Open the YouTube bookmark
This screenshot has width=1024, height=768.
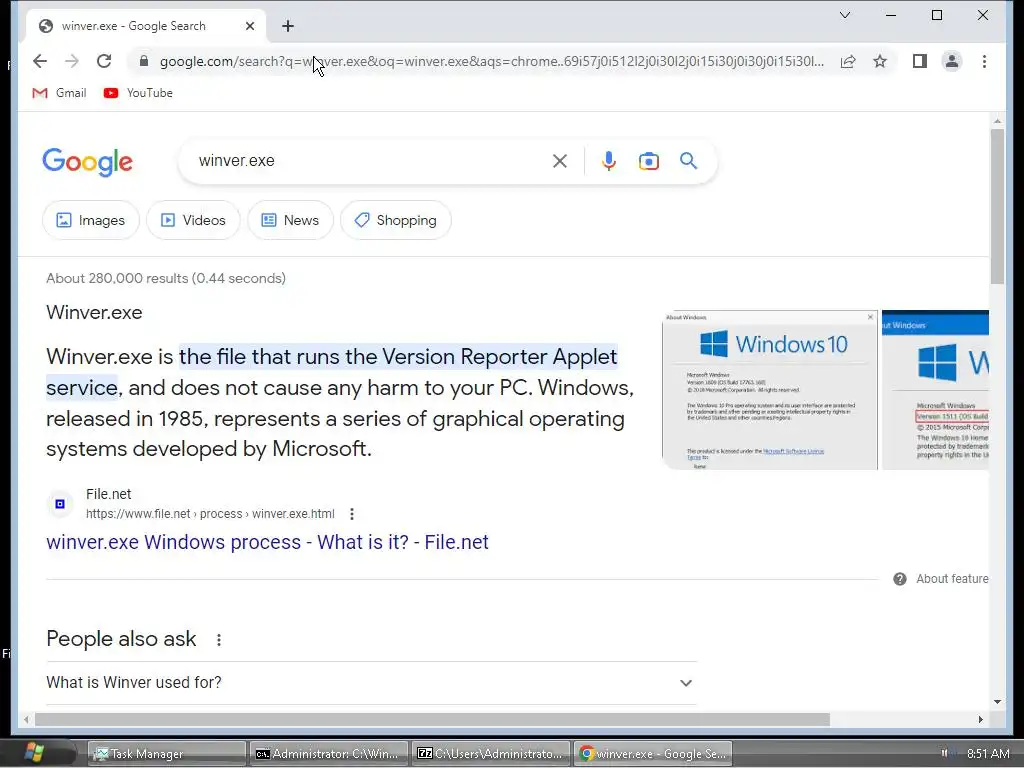point(138,93)
